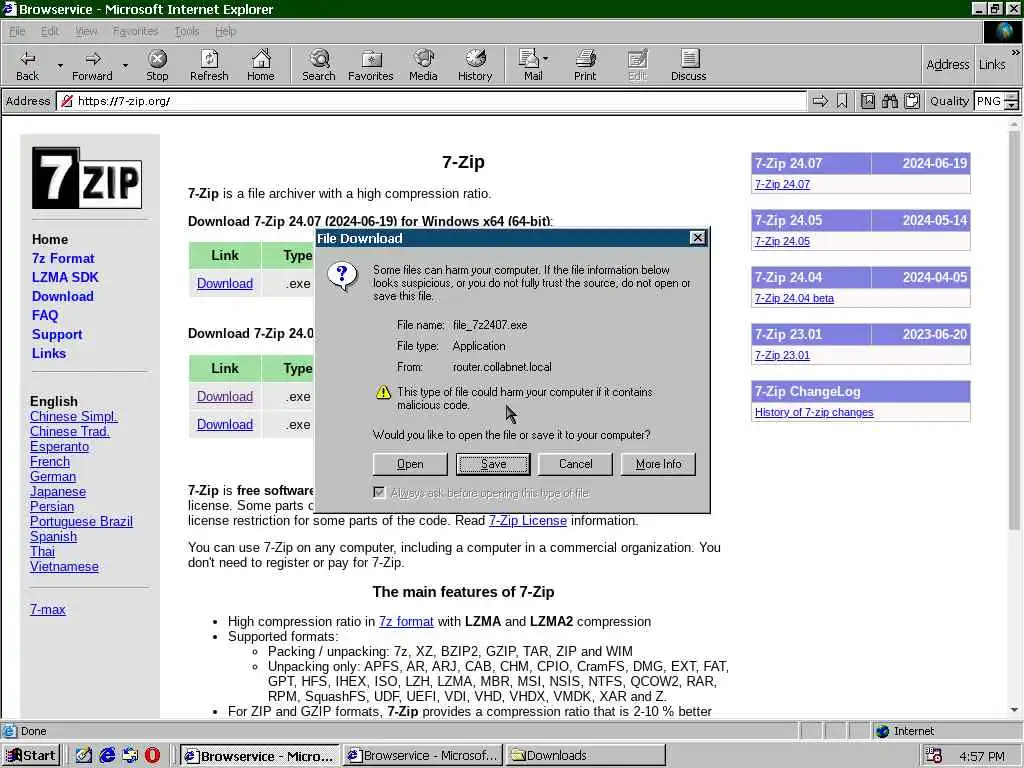This screenshot has width=1024, height=768.
Task: Click the first quick launch notepad icon
Action: [x=84, y=756]
